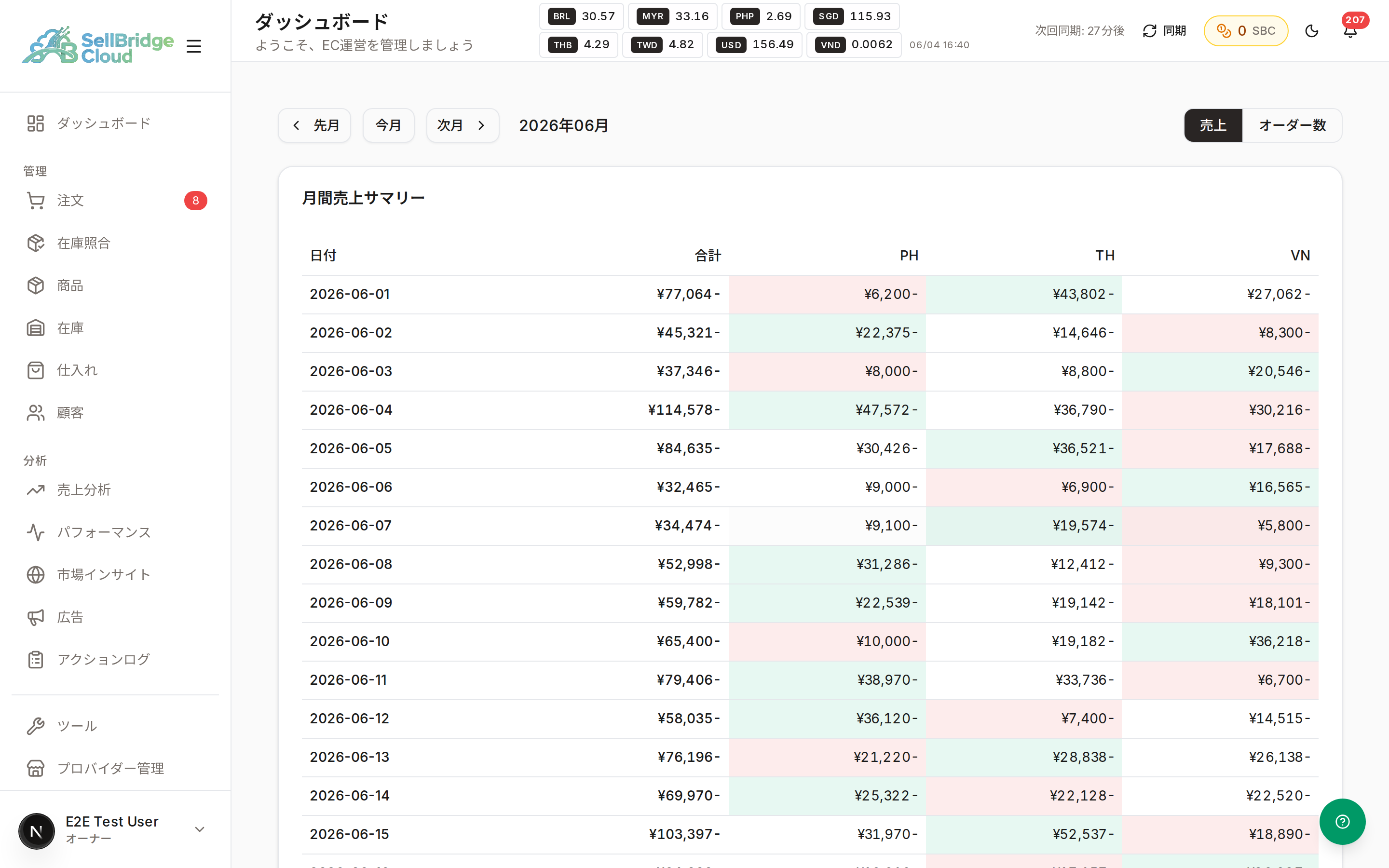Click the 注文 shopping cart icon
Screen dimensions: 1389x868
point(36,200)
